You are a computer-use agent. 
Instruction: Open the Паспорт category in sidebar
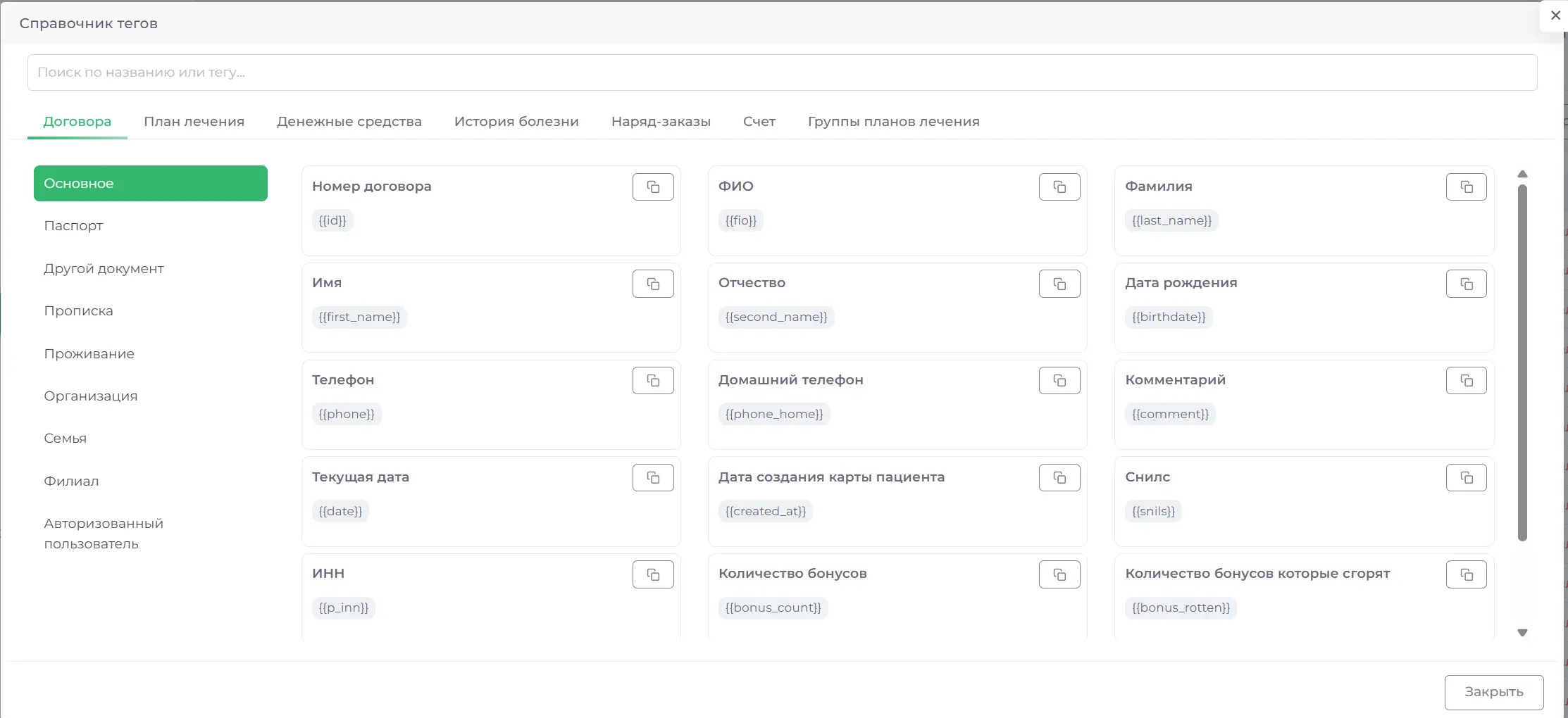73,226
